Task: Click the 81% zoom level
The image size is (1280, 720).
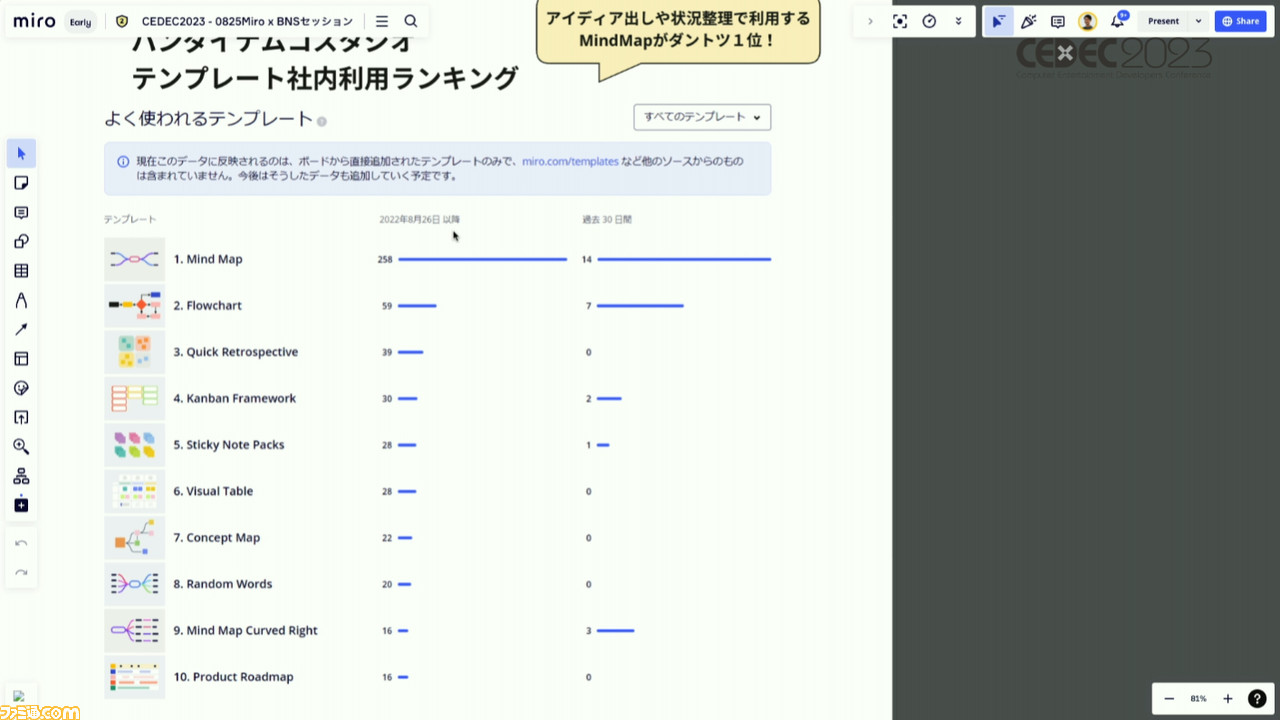Action: [x=1198, y=699]
